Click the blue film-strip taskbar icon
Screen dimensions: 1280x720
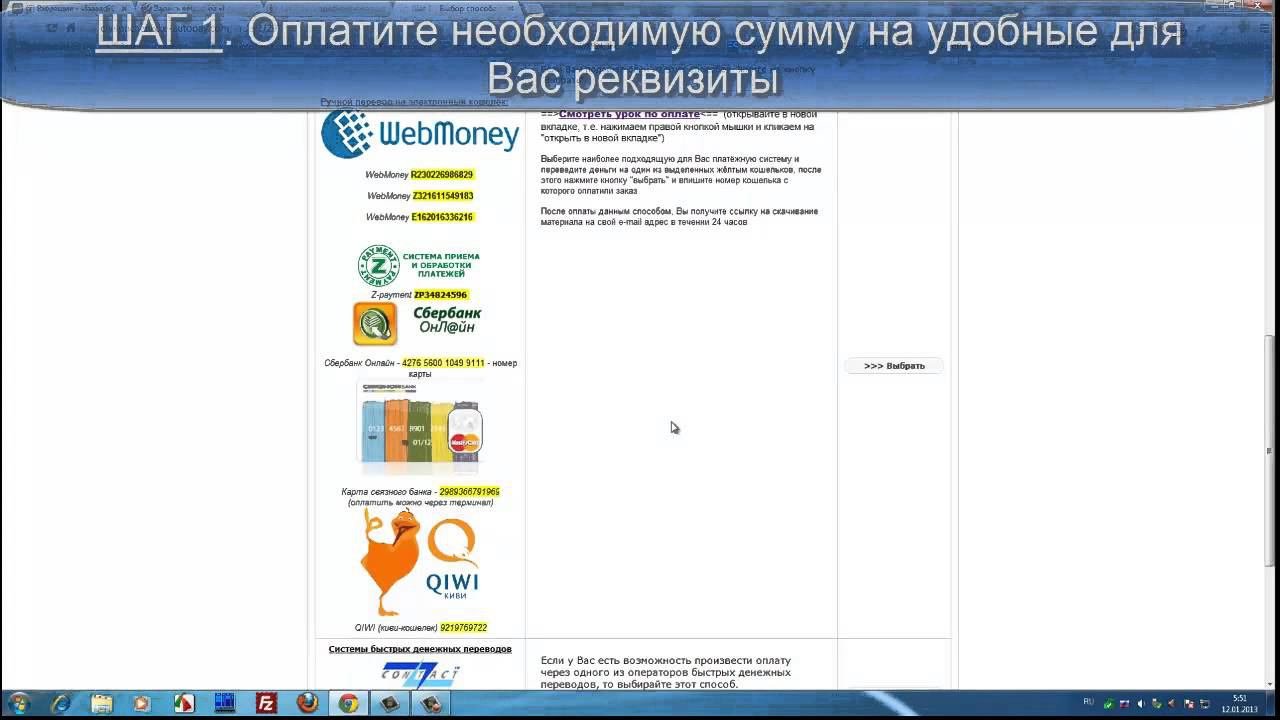coord(225,704)
